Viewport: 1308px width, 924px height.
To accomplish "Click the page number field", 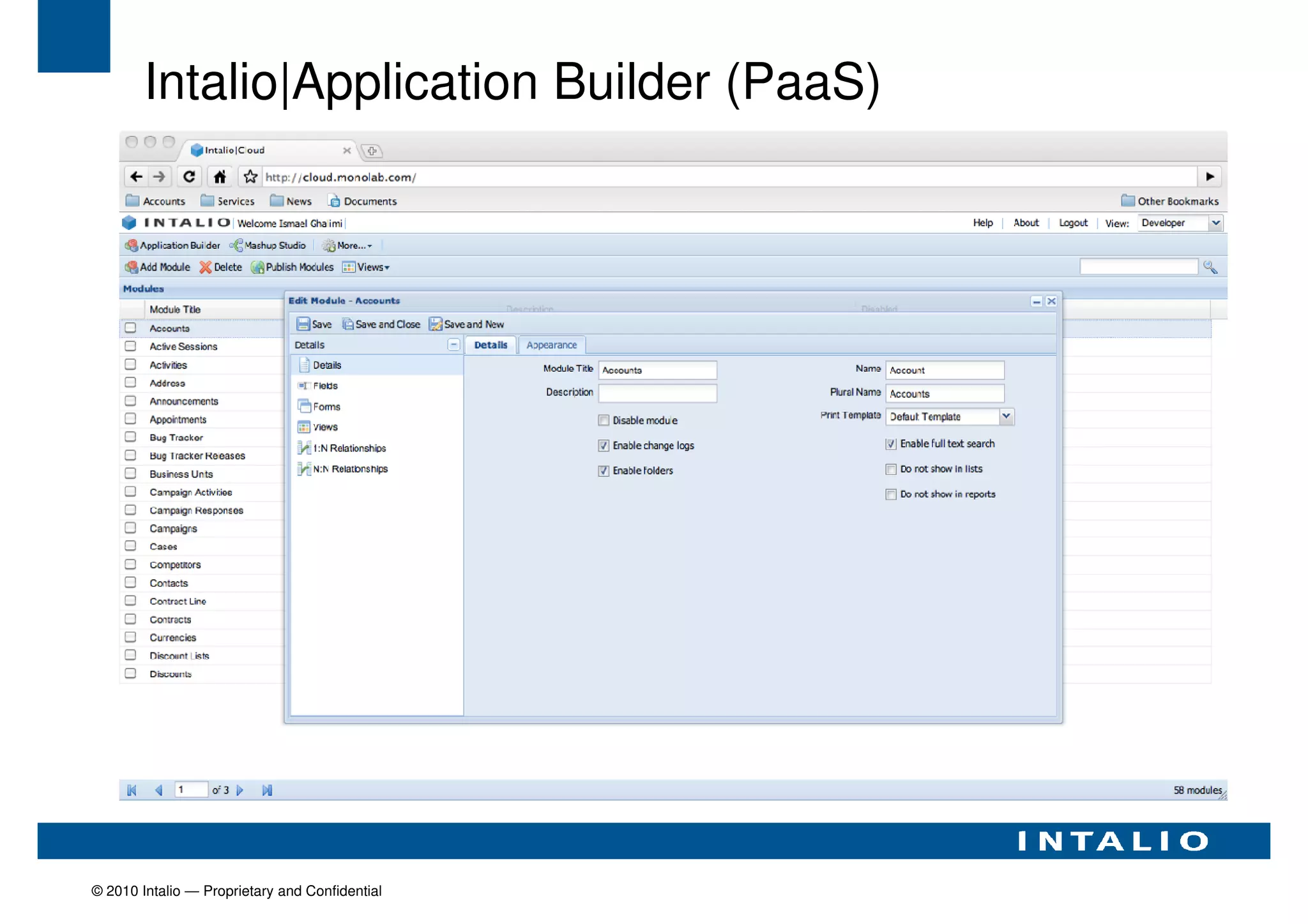I will coord(191,790).
